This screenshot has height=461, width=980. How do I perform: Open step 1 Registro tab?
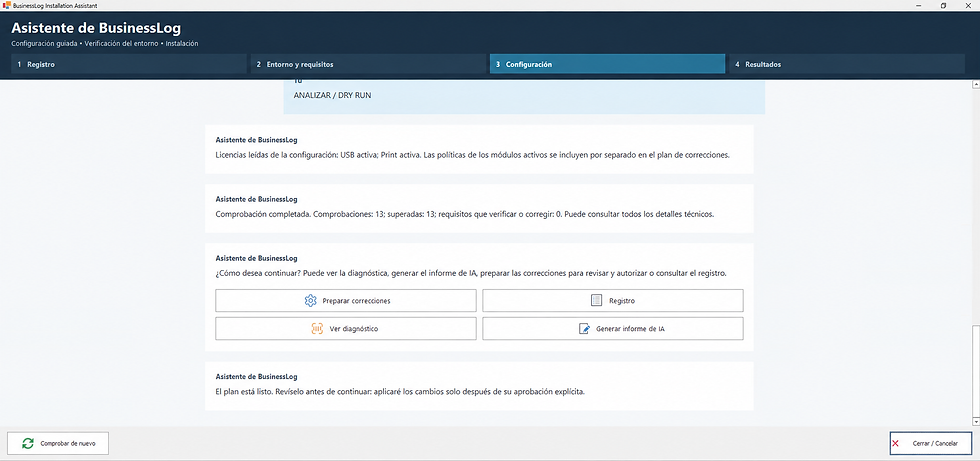[x=129, y=64]
